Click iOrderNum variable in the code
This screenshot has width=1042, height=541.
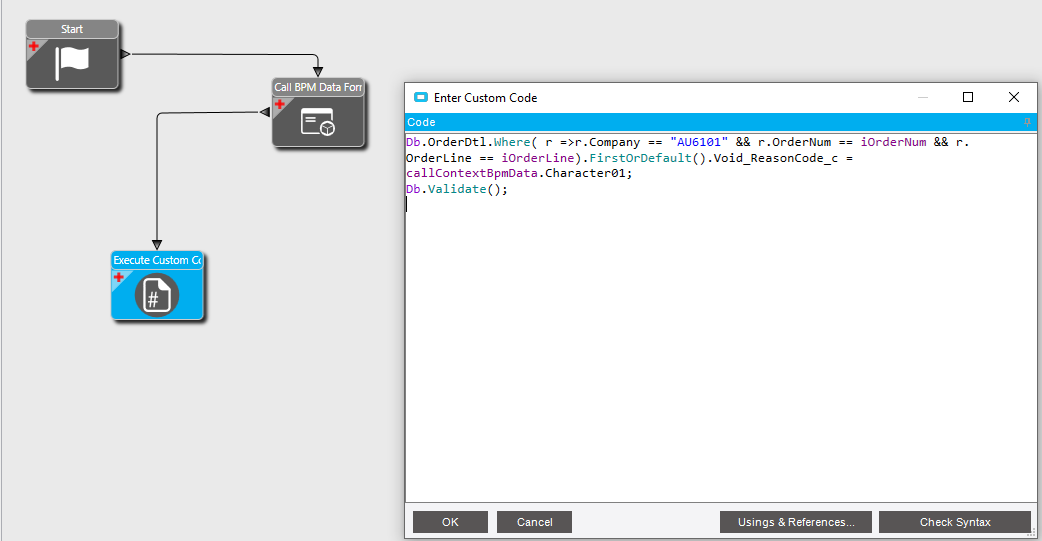pyautogui.click(x=893, y=142)
